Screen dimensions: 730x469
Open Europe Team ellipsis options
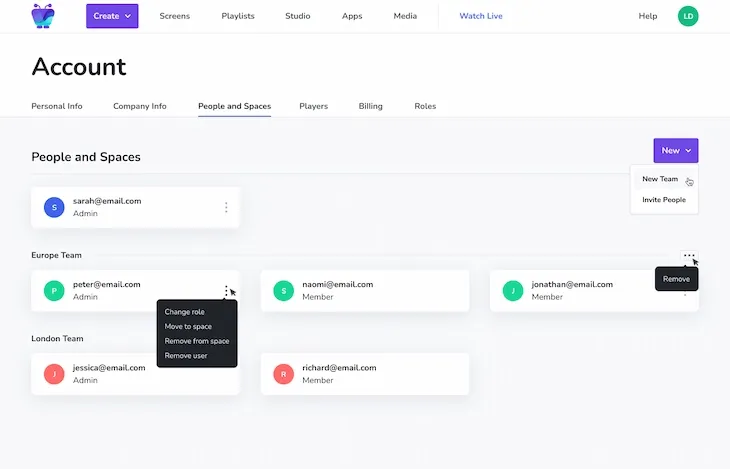click(689, 255)
